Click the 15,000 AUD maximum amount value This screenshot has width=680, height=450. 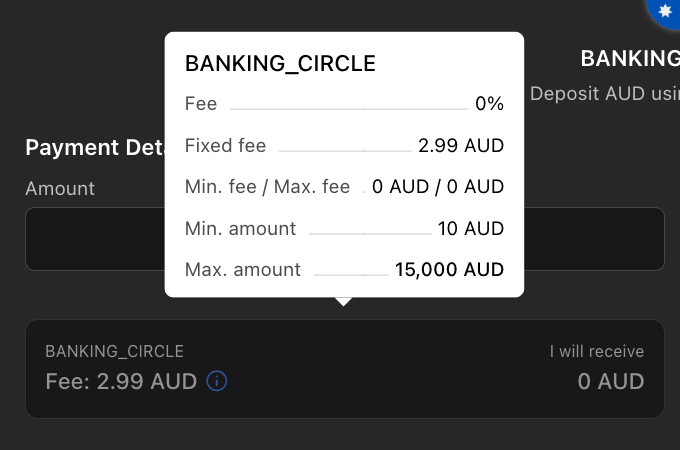(450, 269)
